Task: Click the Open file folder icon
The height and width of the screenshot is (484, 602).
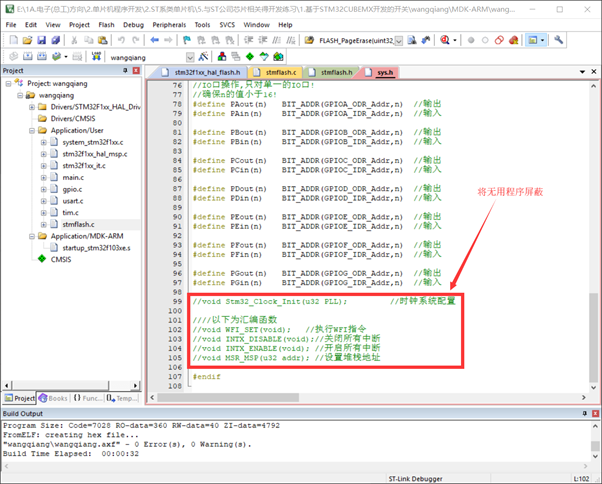Action: tap(29, 41)
